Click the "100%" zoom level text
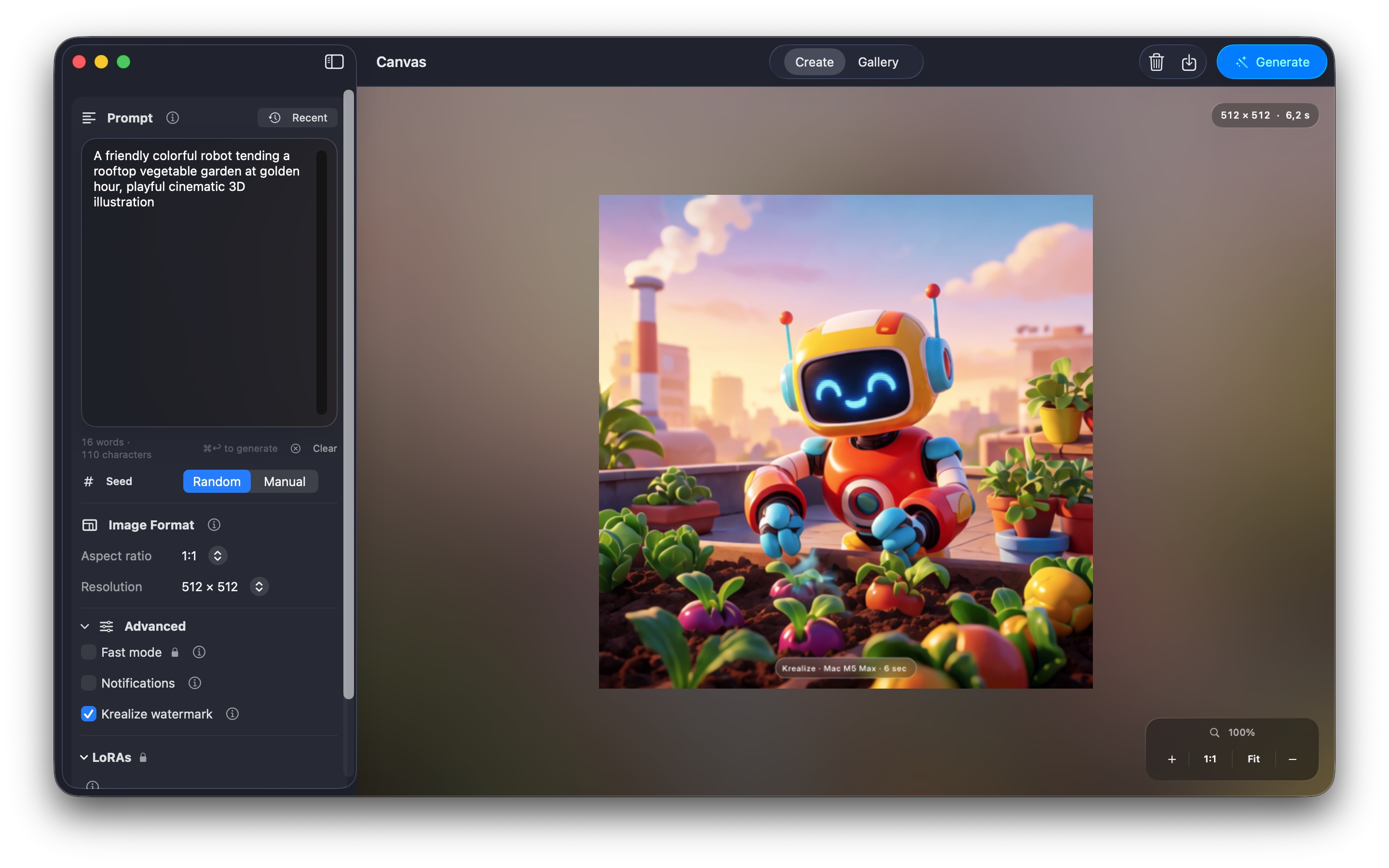Image resolution: width=1389 pixels, height=868 pixels. 1241,732
